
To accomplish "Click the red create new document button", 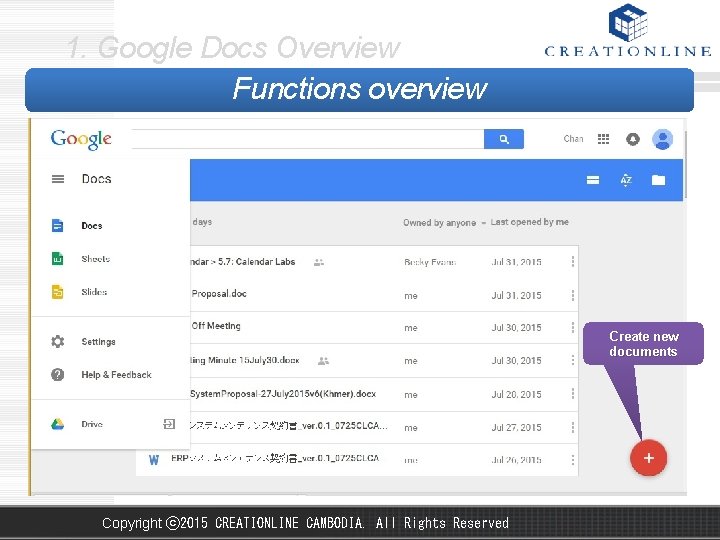I will point(648,458).
